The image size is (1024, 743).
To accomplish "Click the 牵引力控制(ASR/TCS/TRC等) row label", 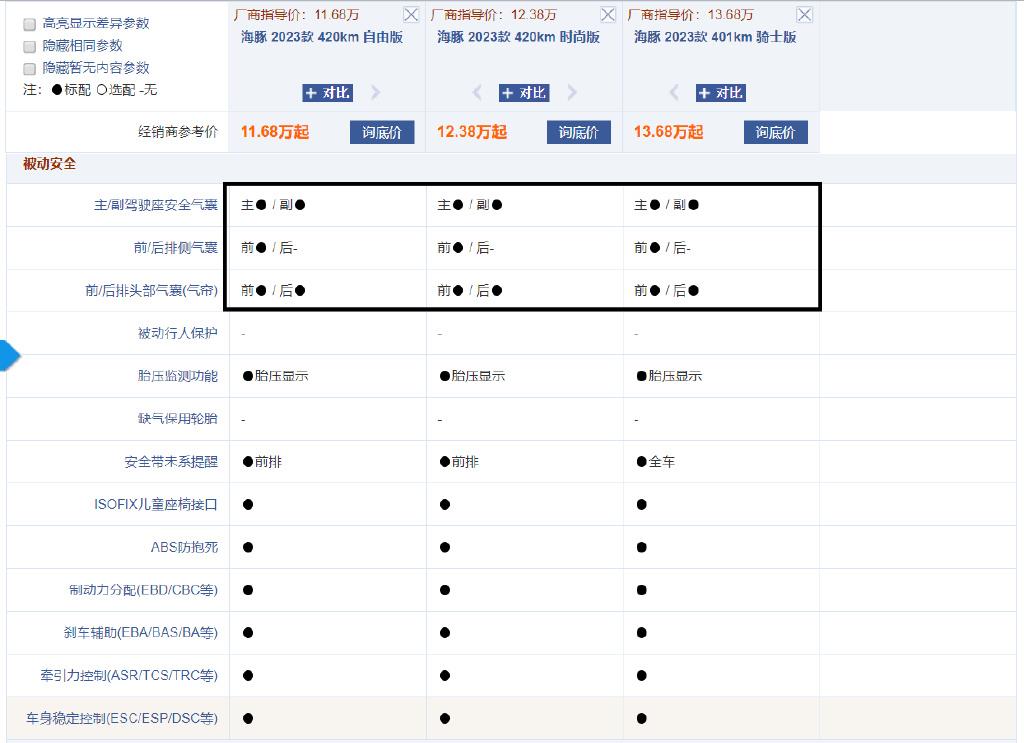I will tap(129, 676).
